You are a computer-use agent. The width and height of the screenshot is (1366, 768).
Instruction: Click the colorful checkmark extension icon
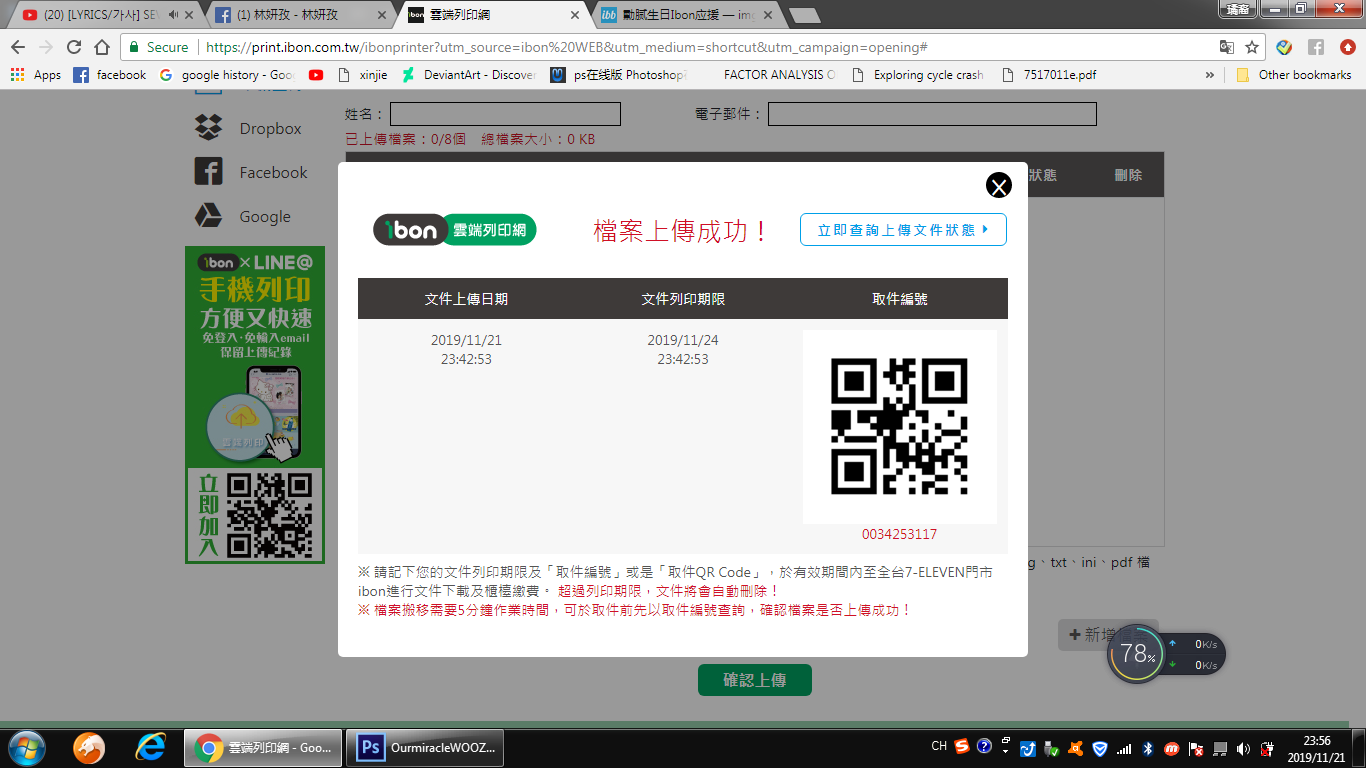pyautogui.click(x=1285, y=47)
